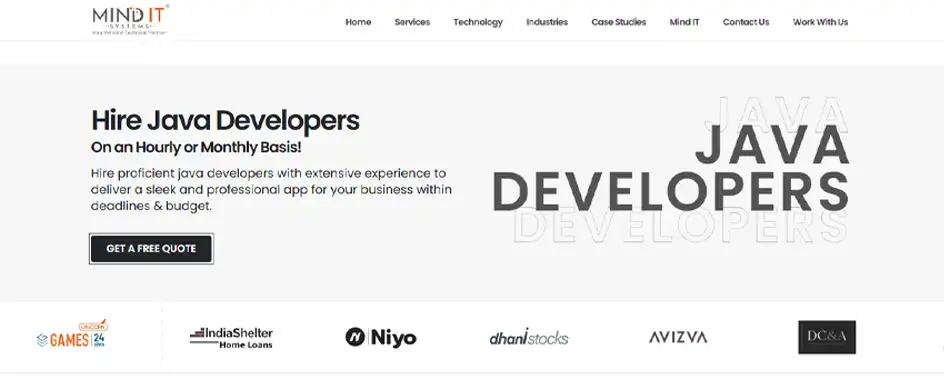Click the paragraph about proficient java developers

coord(272,189)
